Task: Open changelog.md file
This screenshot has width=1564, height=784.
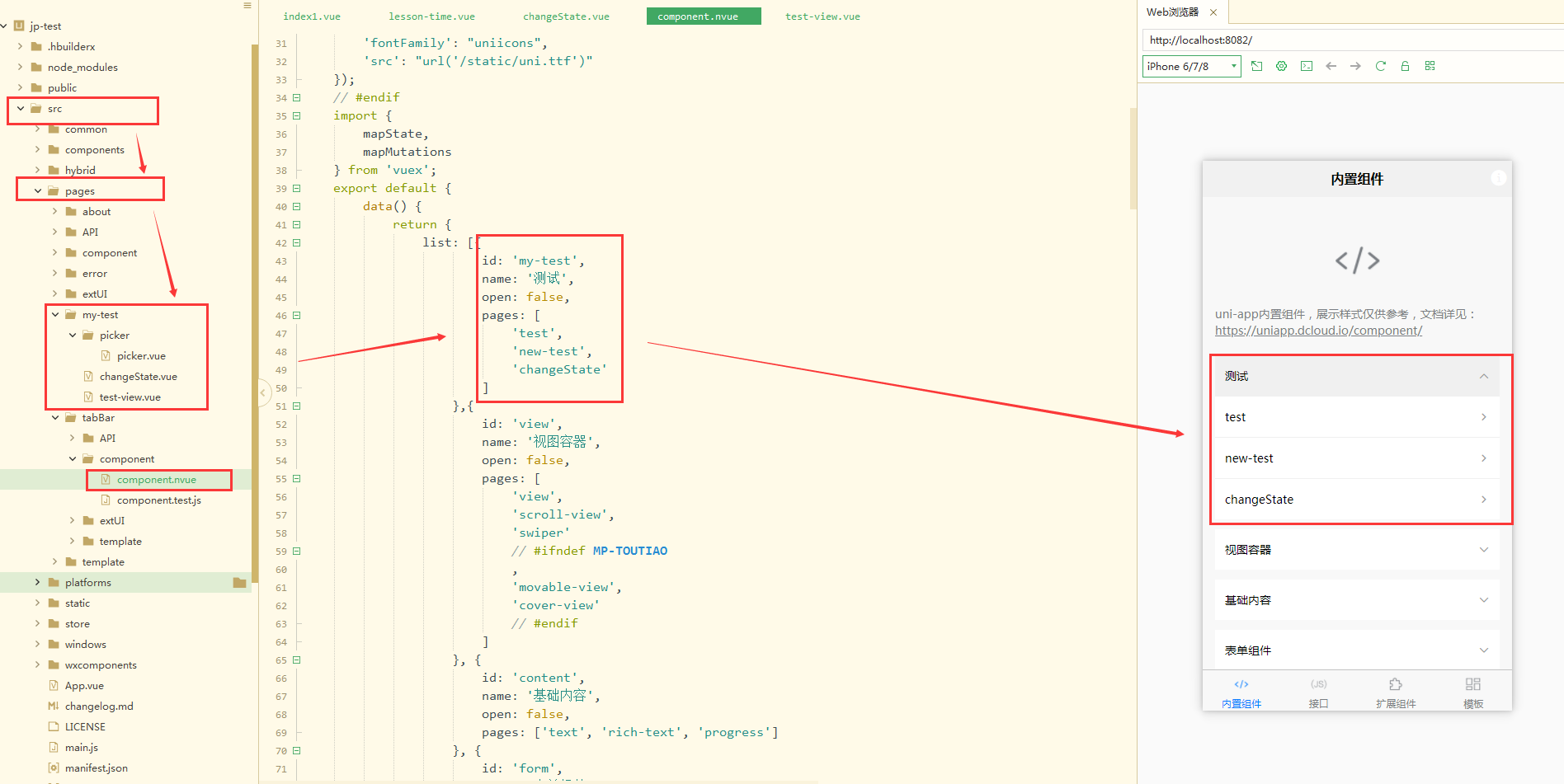Action: tap(99, 707)
